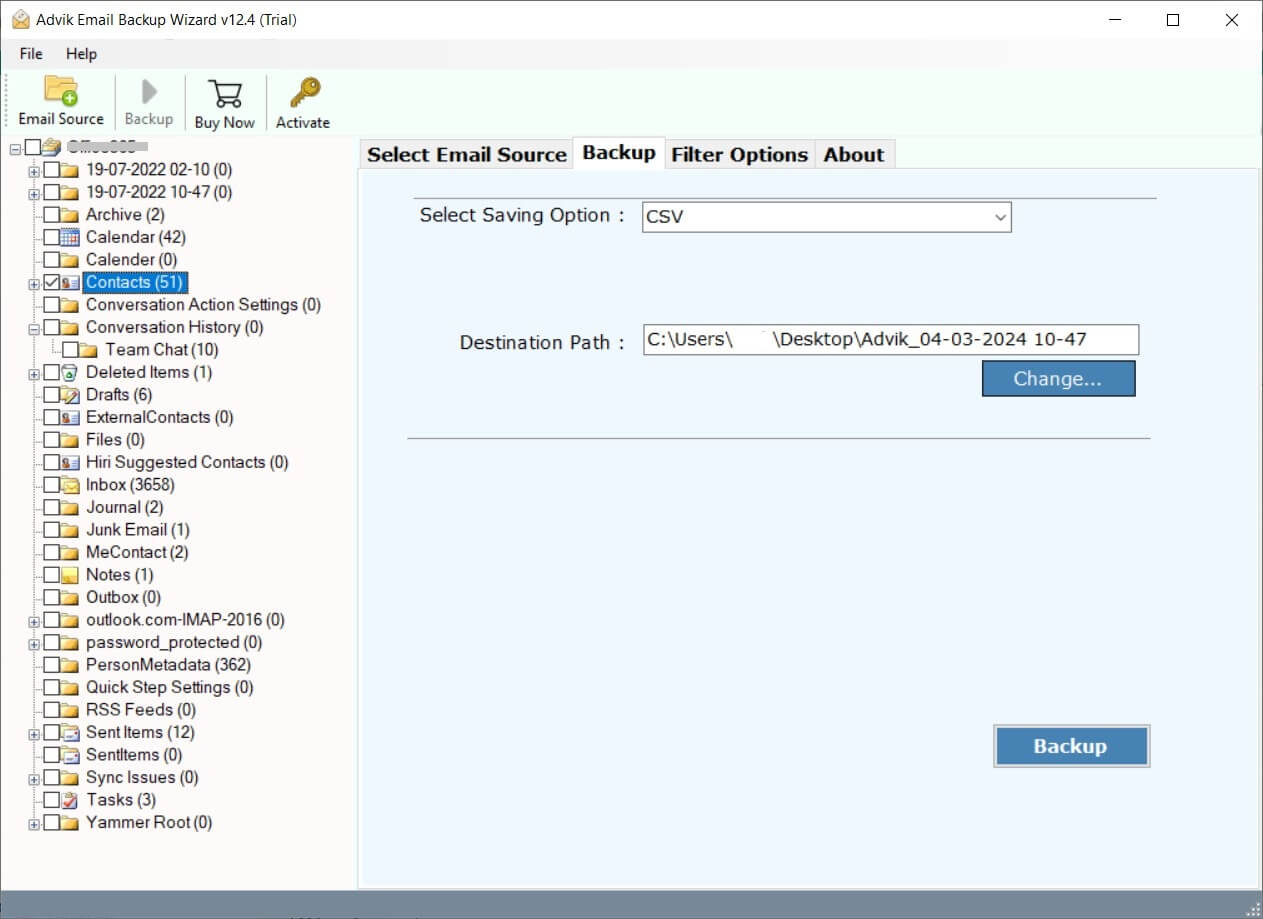Screen dimensions: 1263x919
Task: Click the Yammer Root folder icon
Action: click(x=70, y=822)
